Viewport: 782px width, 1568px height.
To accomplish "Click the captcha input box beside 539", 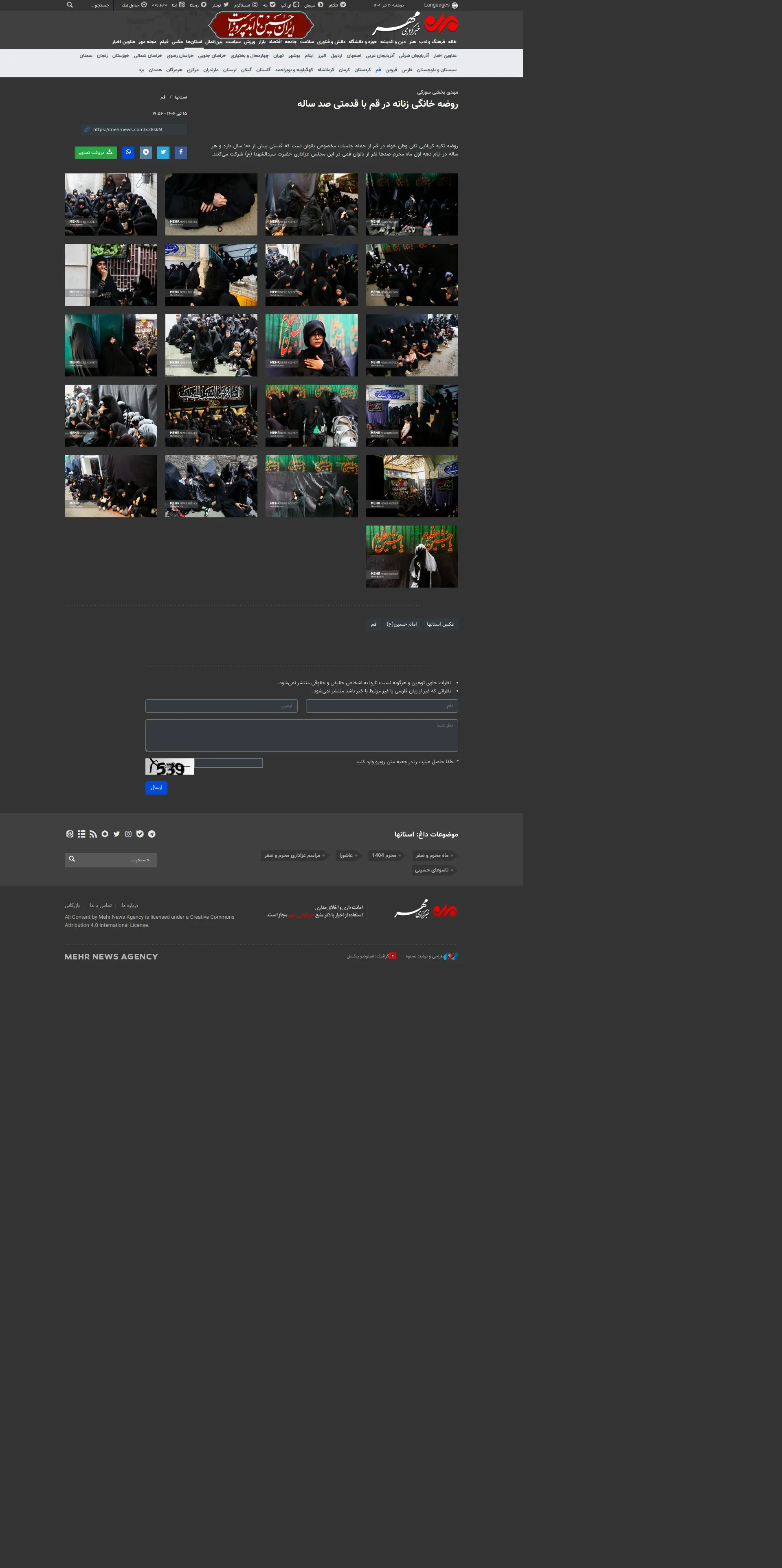I will [228, 763].
